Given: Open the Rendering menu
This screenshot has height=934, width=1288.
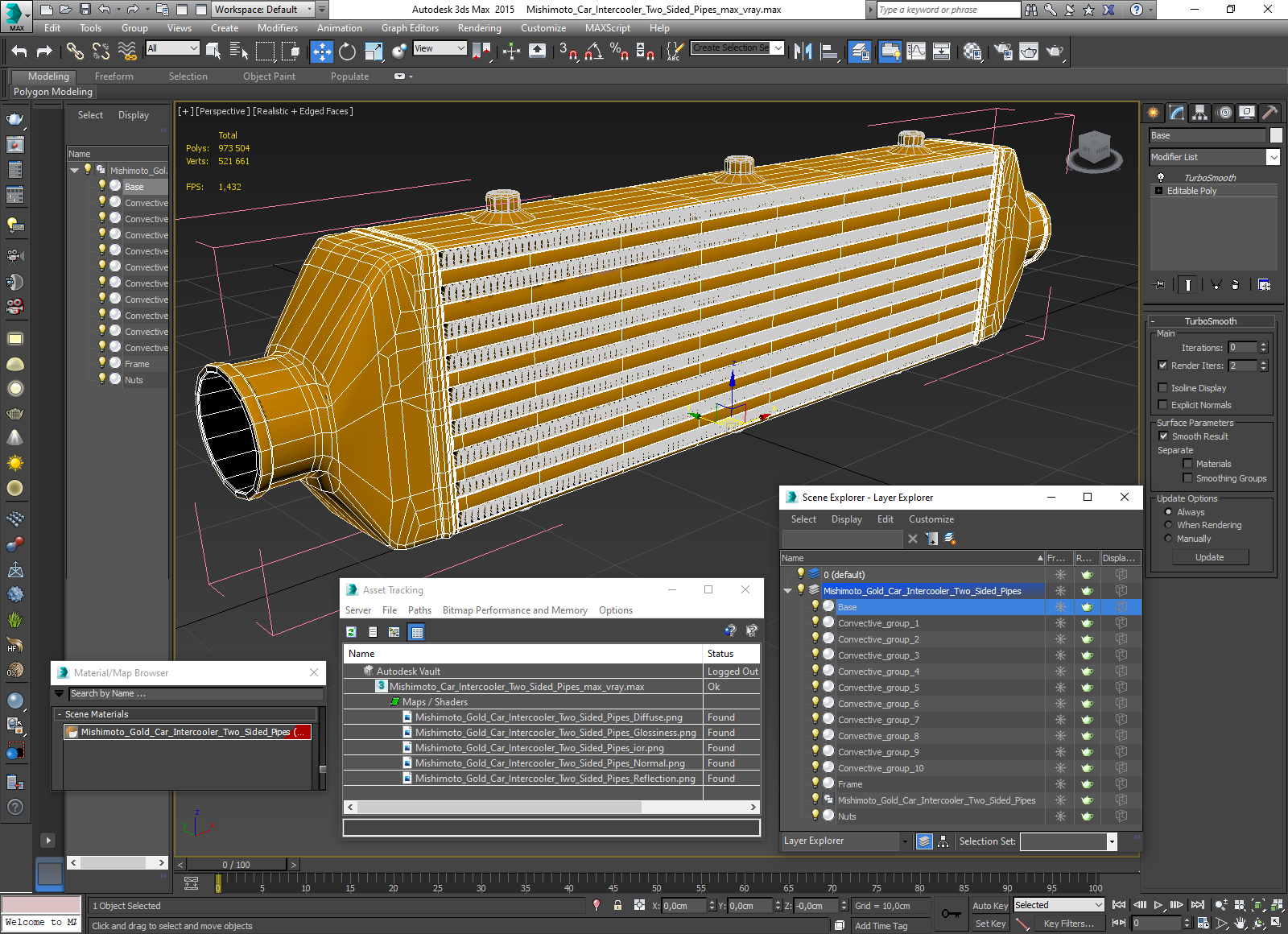Looking at the screenshot, I should click(479, 28).
